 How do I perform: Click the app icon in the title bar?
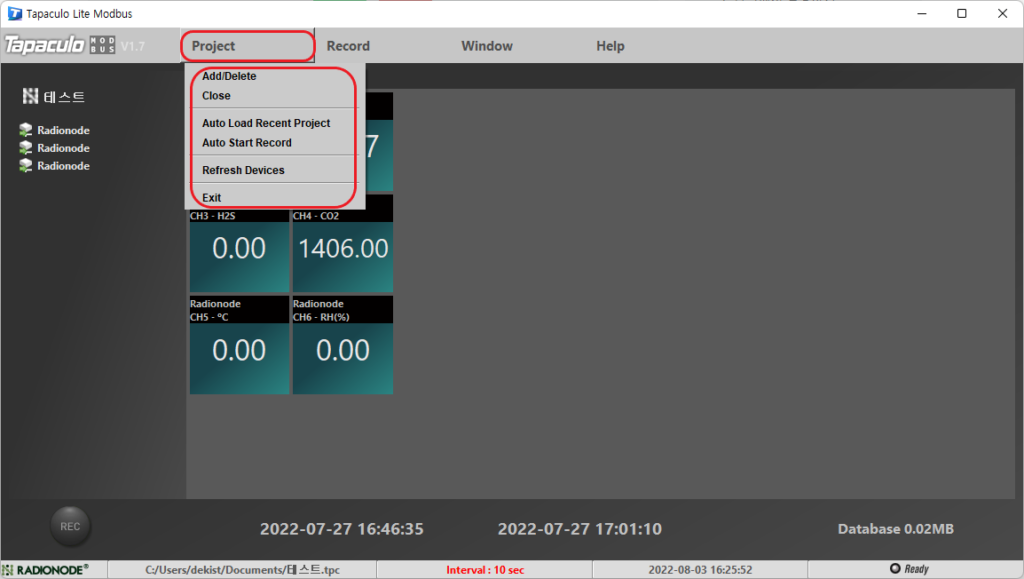click(14, 14)
